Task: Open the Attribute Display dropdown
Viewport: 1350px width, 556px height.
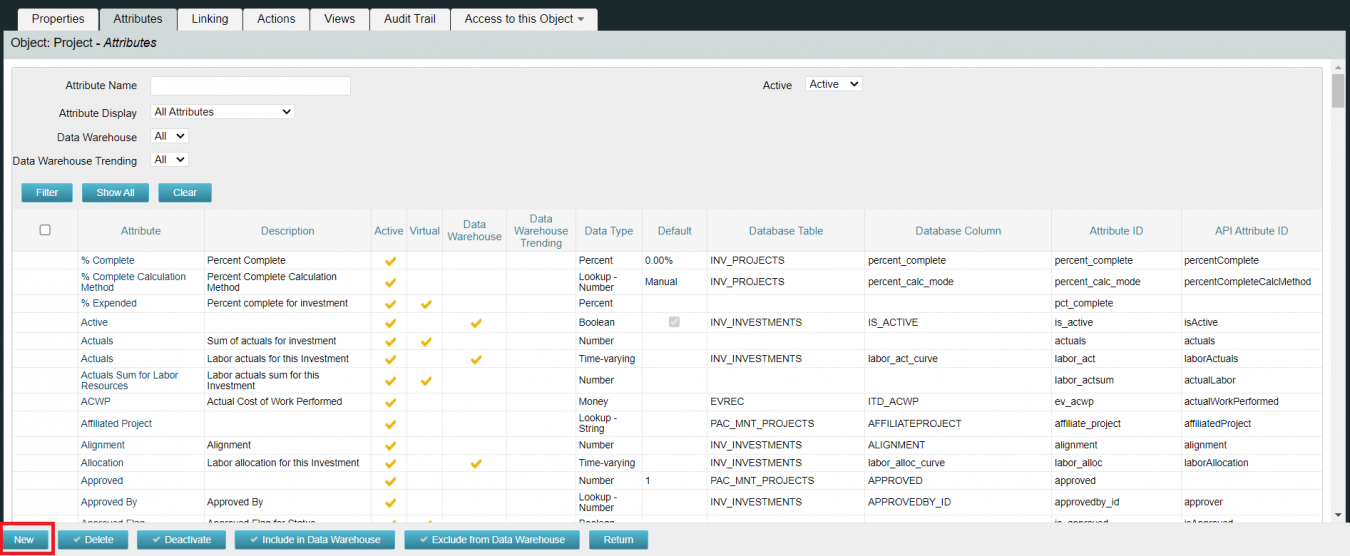Action: 222,112
